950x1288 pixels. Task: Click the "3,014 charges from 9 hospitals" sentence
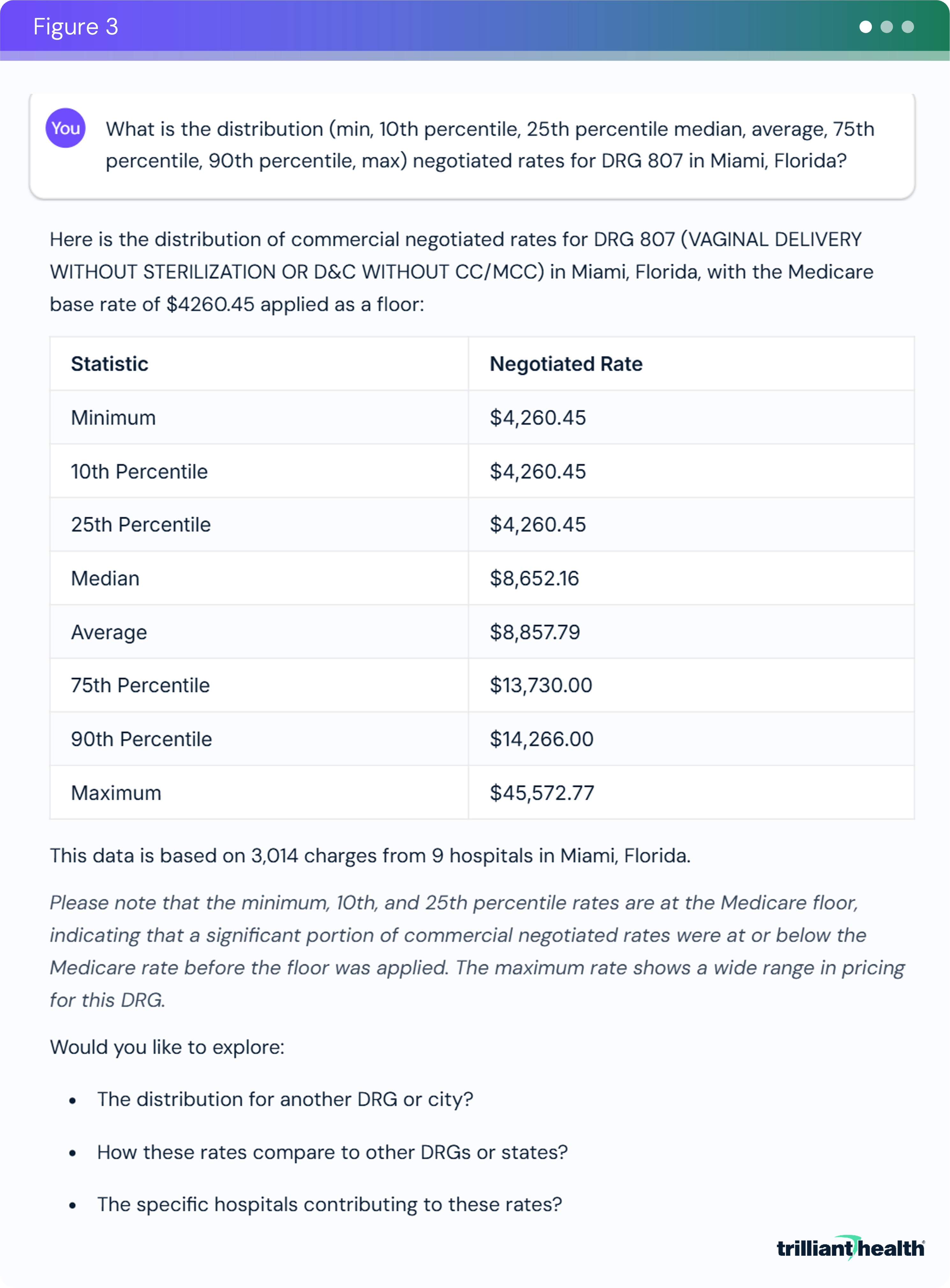[x=370, y=855]
